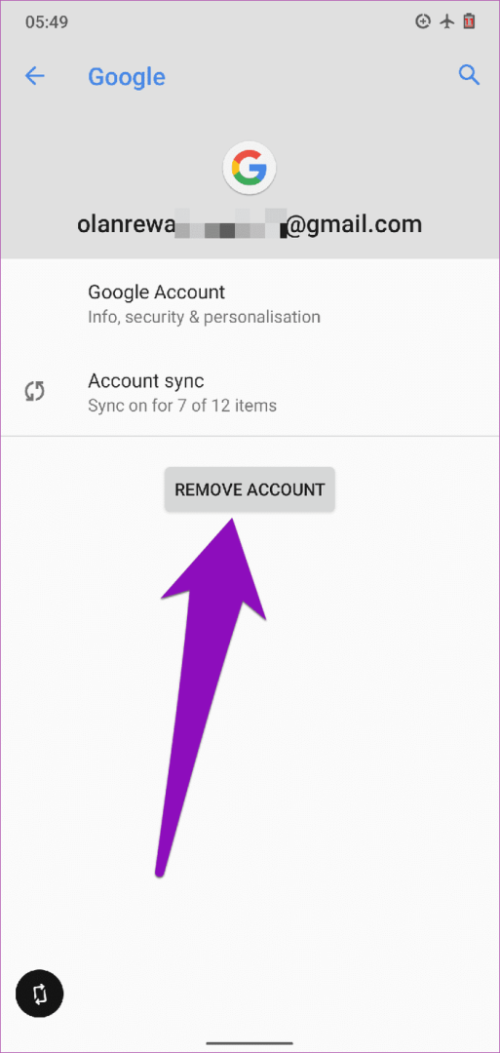Viewport: 500px width, 1053px height.
Task: Select the Google page title
Action: point(127,77)
